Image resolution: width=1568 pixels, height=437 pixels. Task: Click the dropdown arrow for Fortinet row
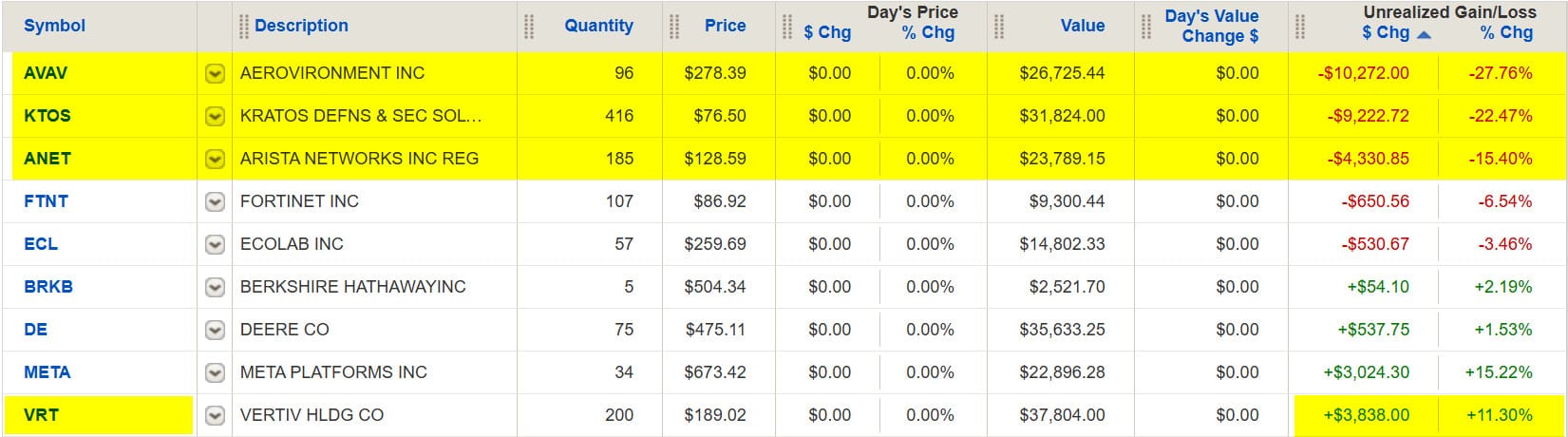click(216, 201)
